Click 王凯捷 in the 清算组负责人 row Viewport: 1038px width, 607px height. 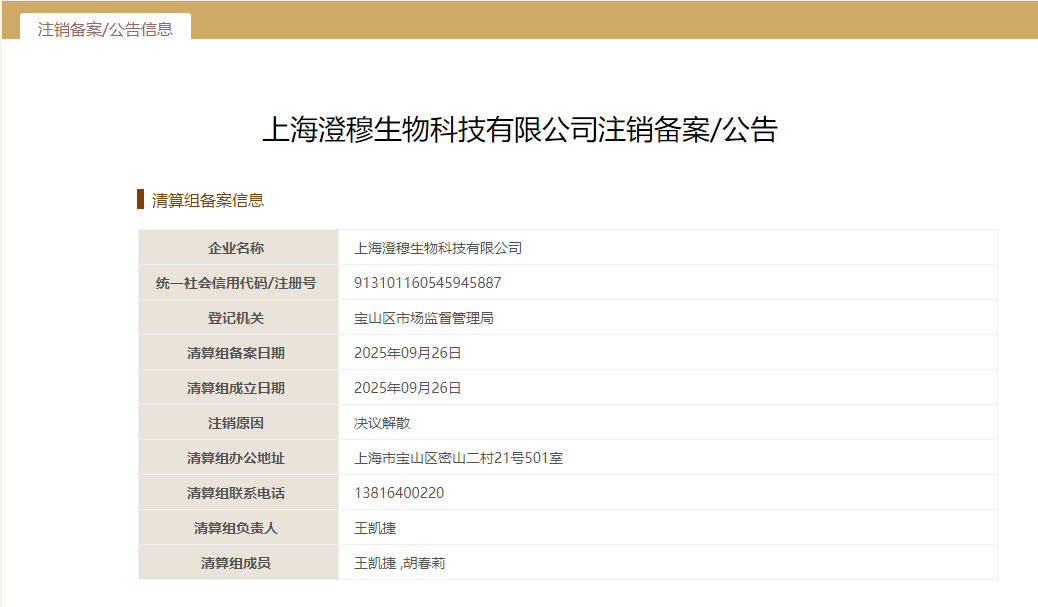(375, 528)
